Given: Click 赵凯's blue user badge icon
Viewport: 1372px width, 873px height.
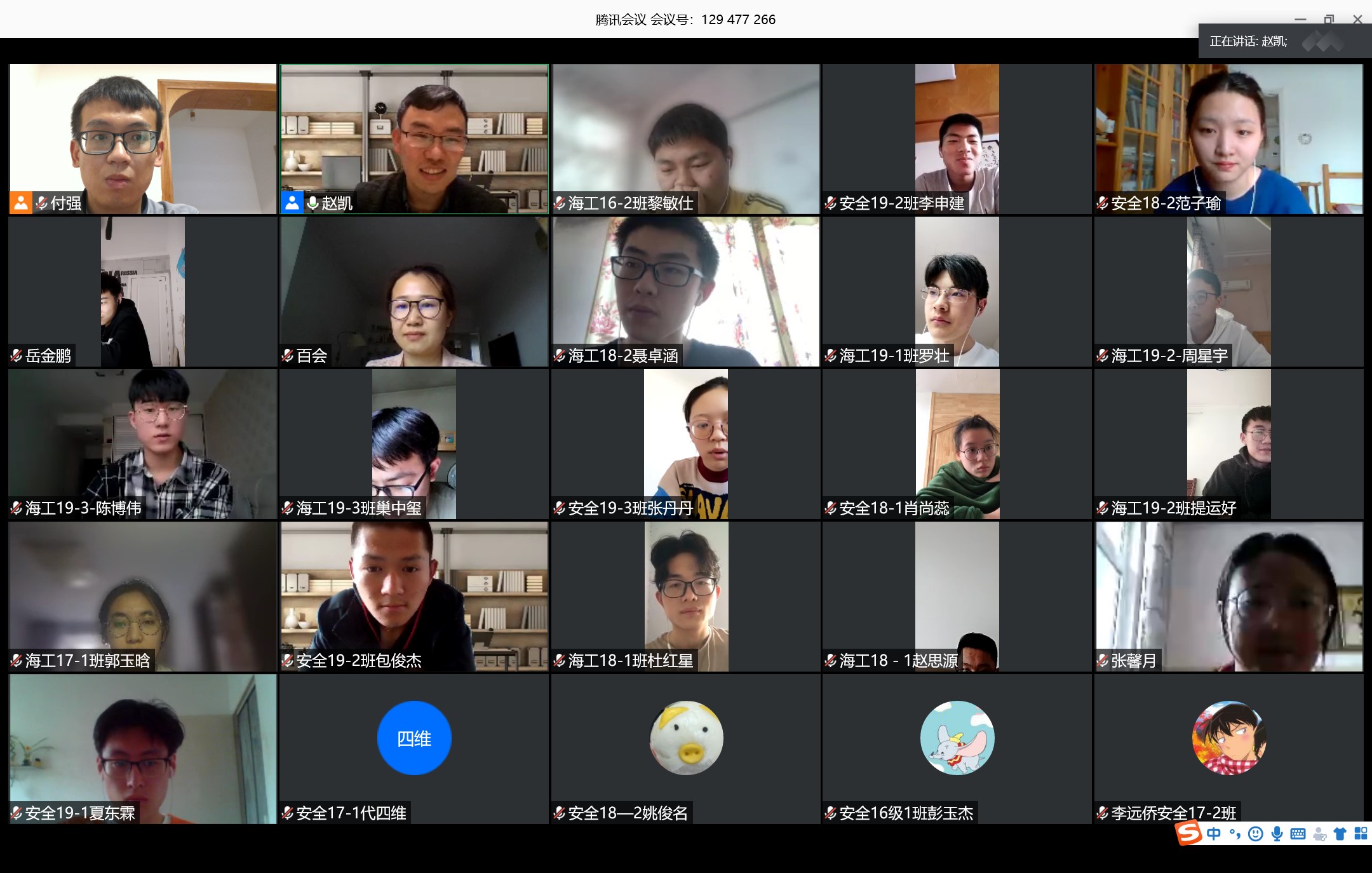Looking at the screenshot, I should pos(292,203).
